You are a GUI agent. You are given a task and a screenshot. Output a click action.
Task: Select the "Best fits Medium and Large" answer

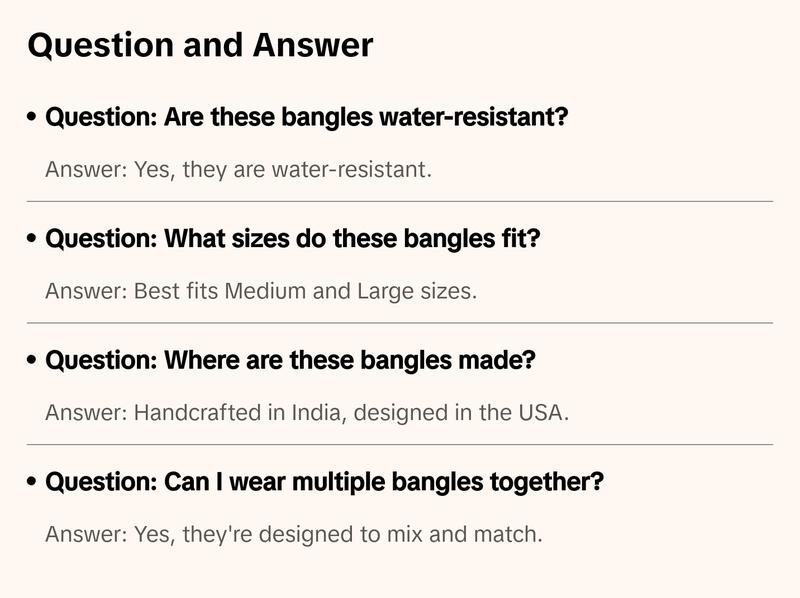[261, 292]
